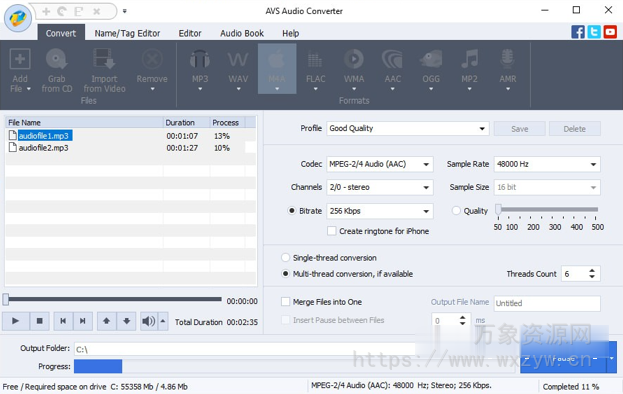Enable Create ringtone for iPhone
623x394 pixels.
[331, 231]
